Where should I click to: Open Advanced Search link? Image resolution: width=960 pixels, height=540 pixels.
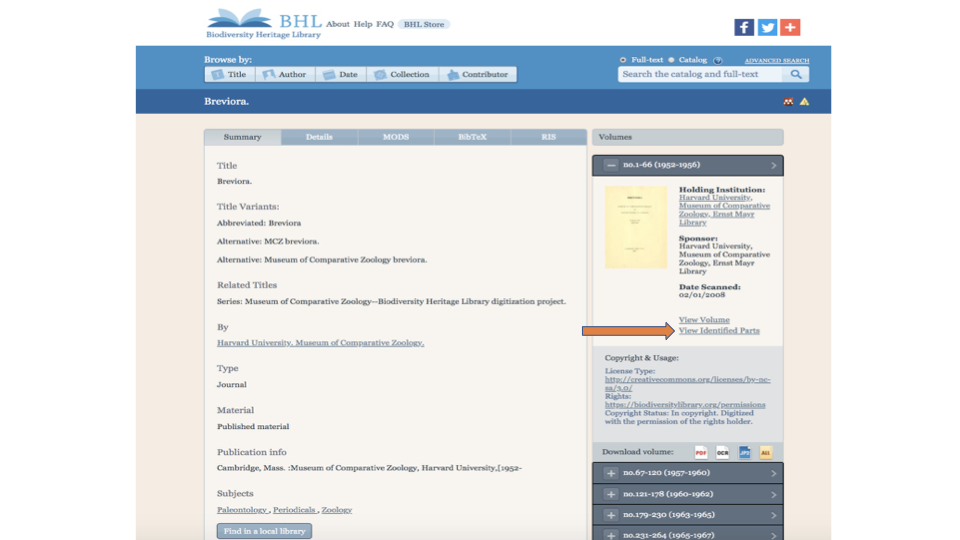pyautogui.click(x=776, y=61)
